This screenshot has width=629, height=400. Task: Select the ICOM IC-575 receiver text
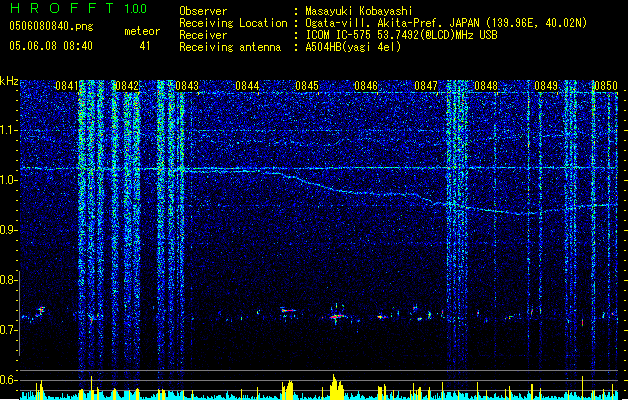(401, 35)
